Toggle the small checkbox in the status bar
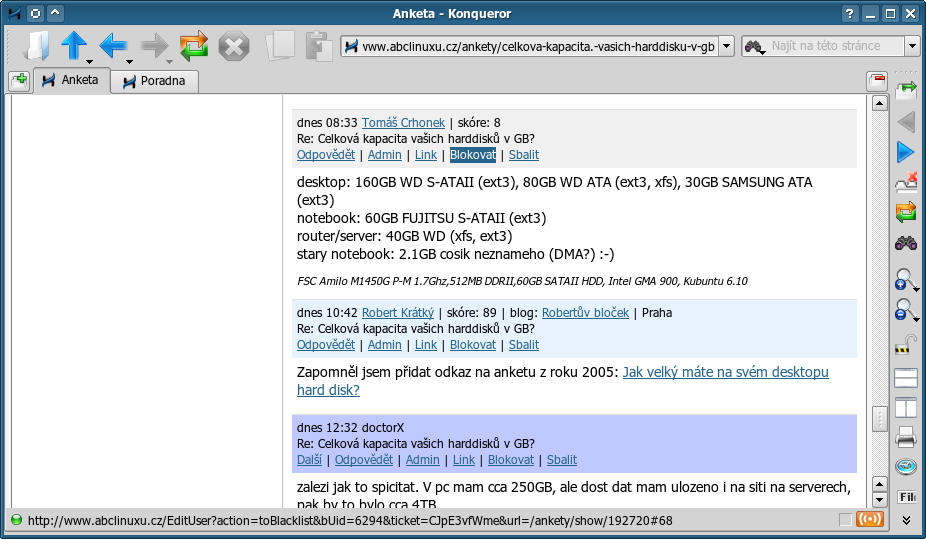This screenshot has height=539, width=926. click(x=846, y=520)
